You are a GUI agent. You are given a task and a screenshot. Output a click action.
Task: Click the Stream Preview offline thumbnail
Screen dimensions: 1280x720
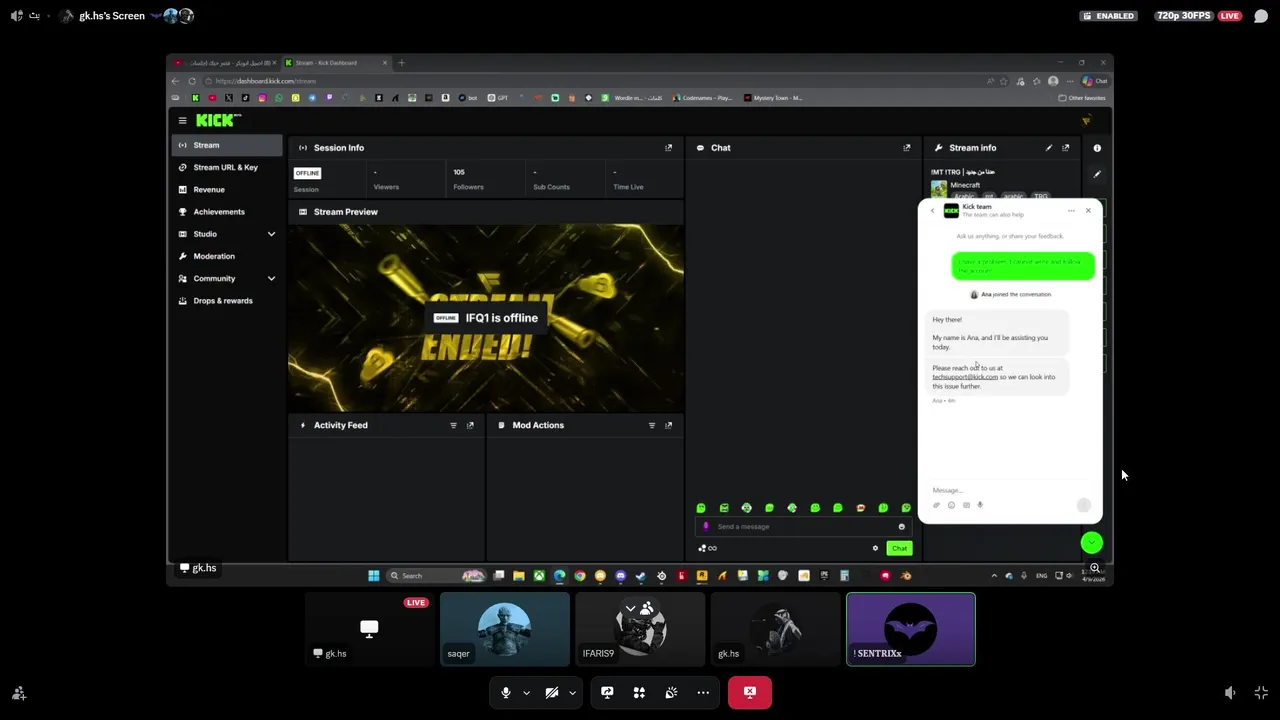[x=486, y=318]
